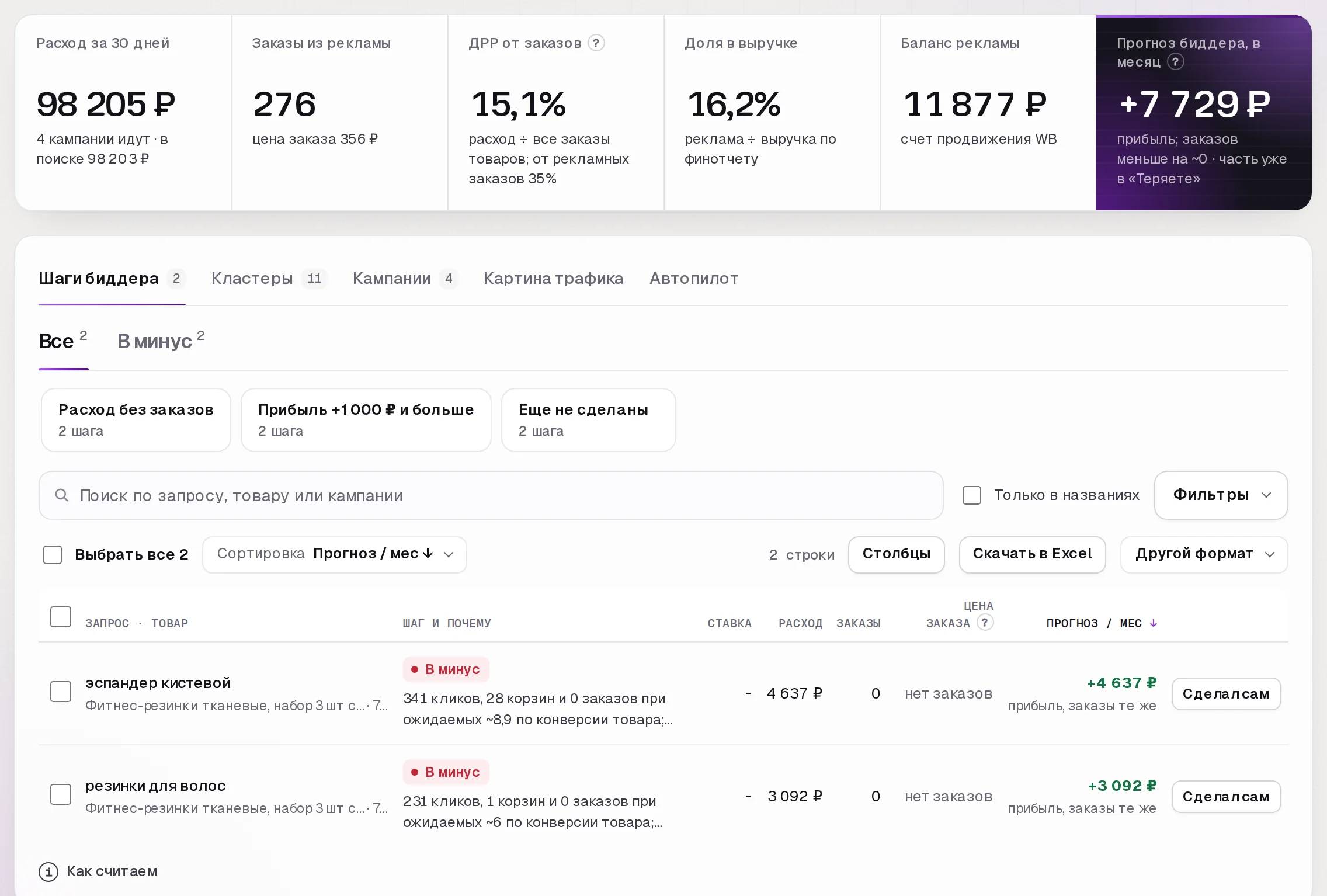
Task: Click help icon in Прогноз биддера card
Action: tap(1175, 61)
